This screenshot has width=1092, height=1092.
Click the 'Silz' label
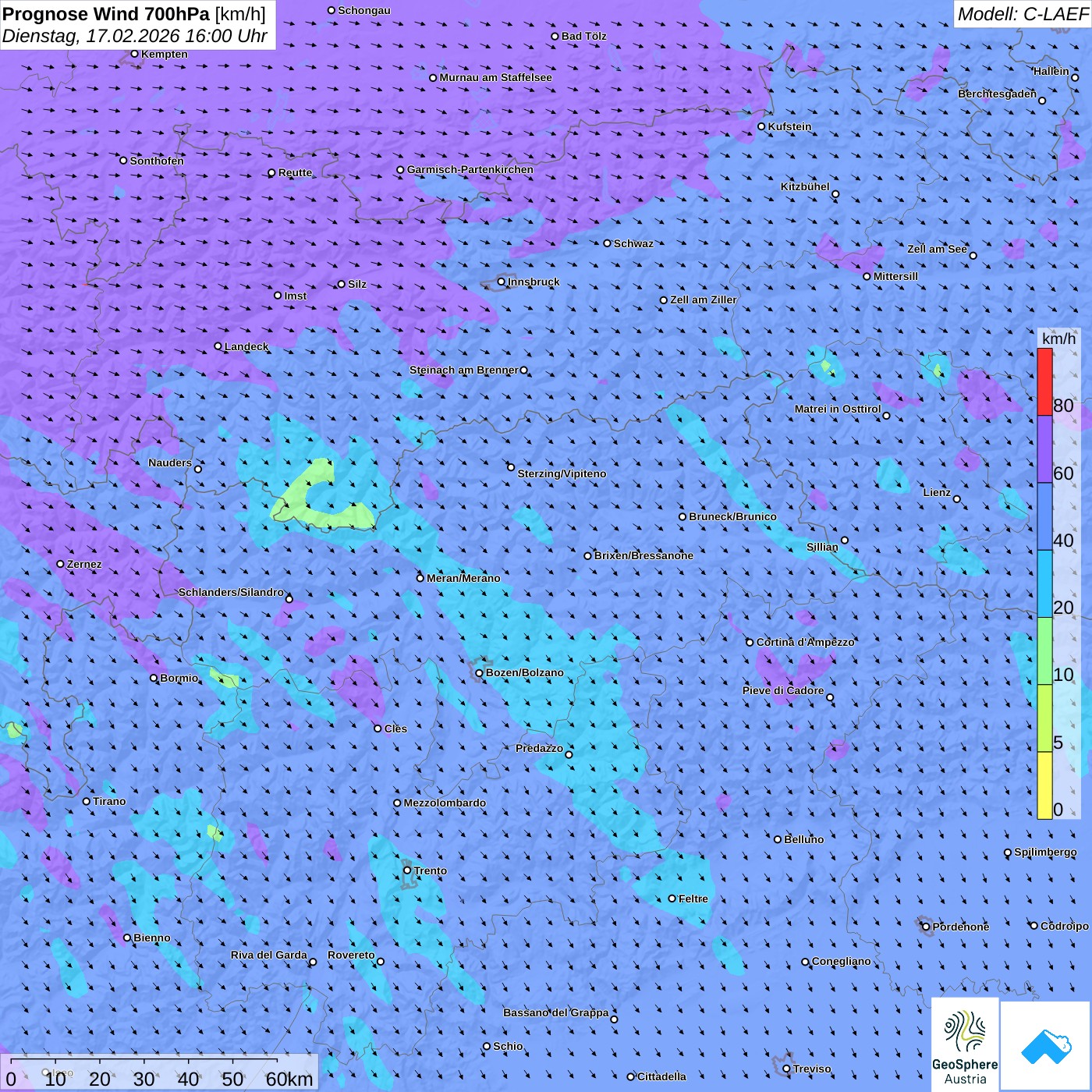coord(357,284)
